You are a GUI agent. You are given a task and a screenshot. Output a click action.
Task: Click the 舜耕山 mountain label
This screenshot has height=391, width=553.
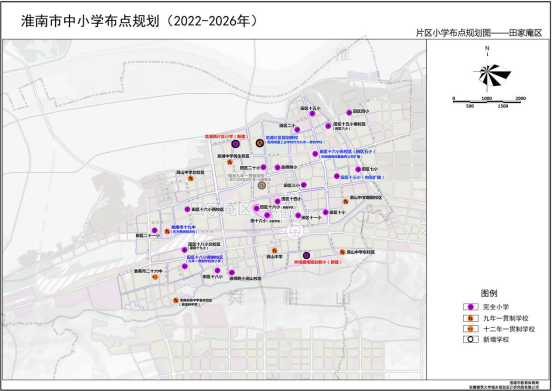pos(289,298)
